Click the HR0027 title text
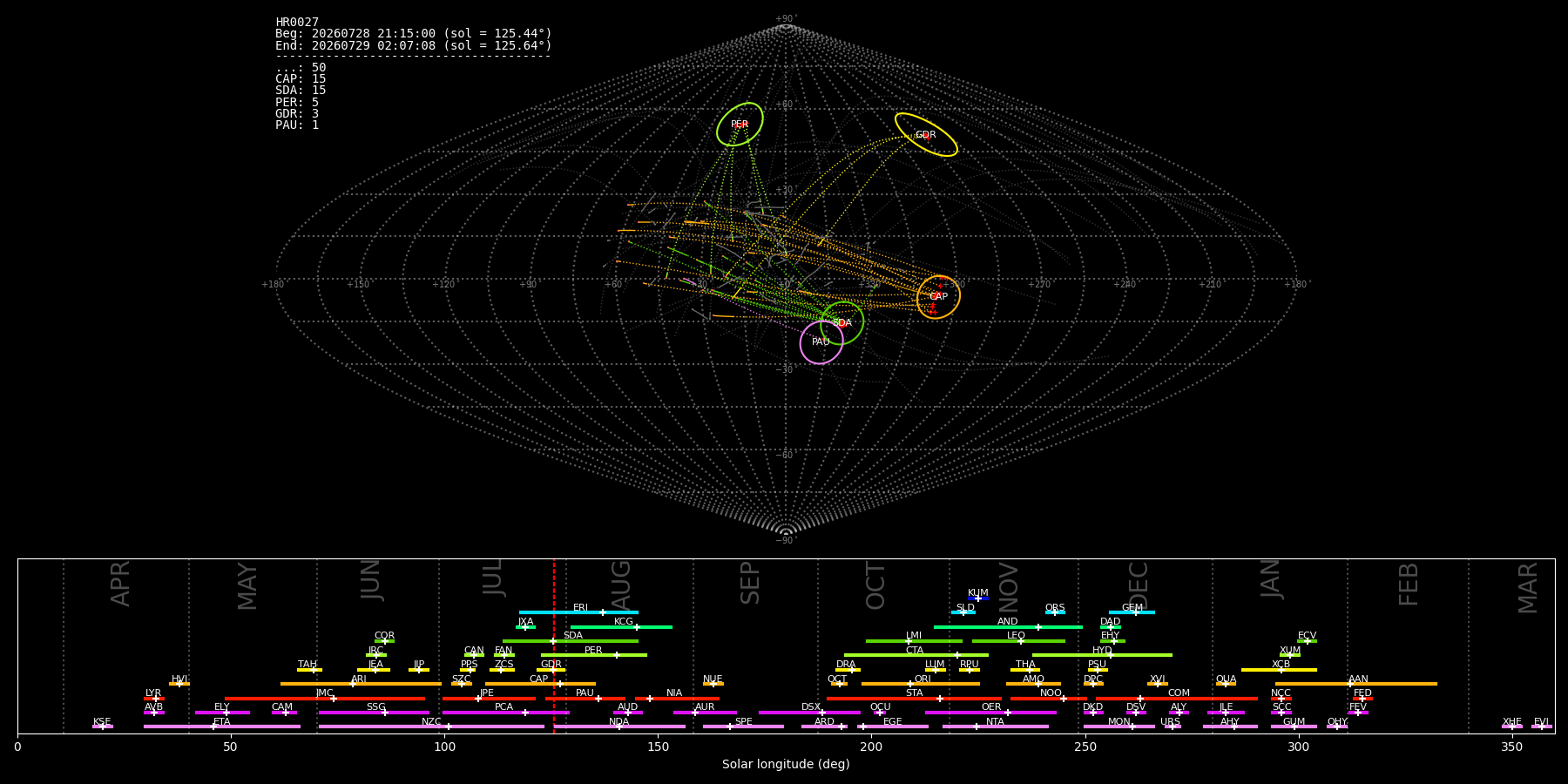Image resolution: width=1568 pixels, height=784 pixels. (297, 23)
